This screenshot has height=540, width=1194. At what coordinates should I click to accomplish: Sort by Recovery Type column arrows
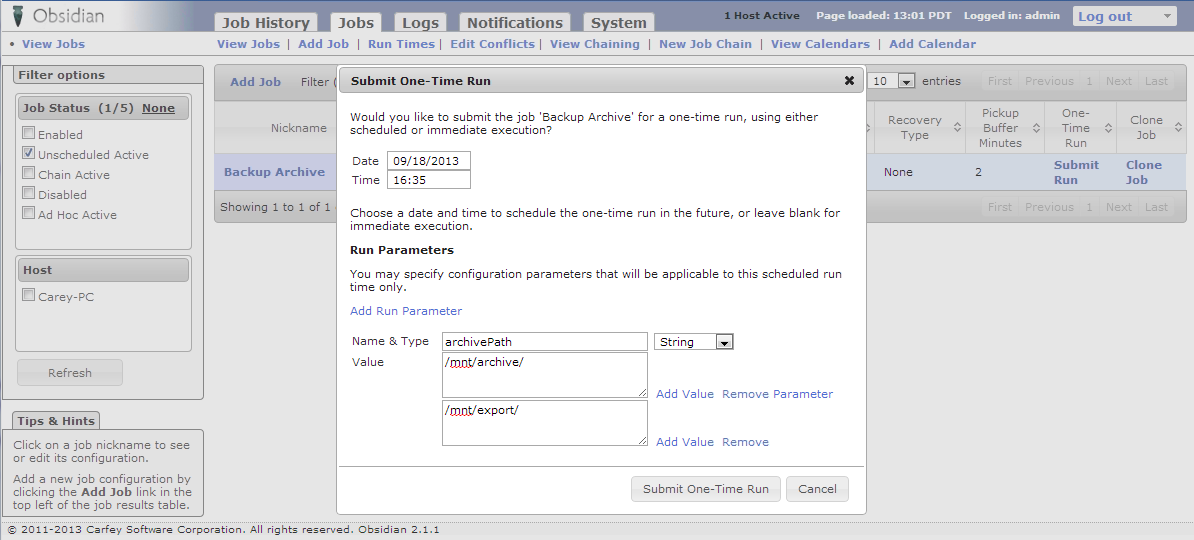(957, 128)
